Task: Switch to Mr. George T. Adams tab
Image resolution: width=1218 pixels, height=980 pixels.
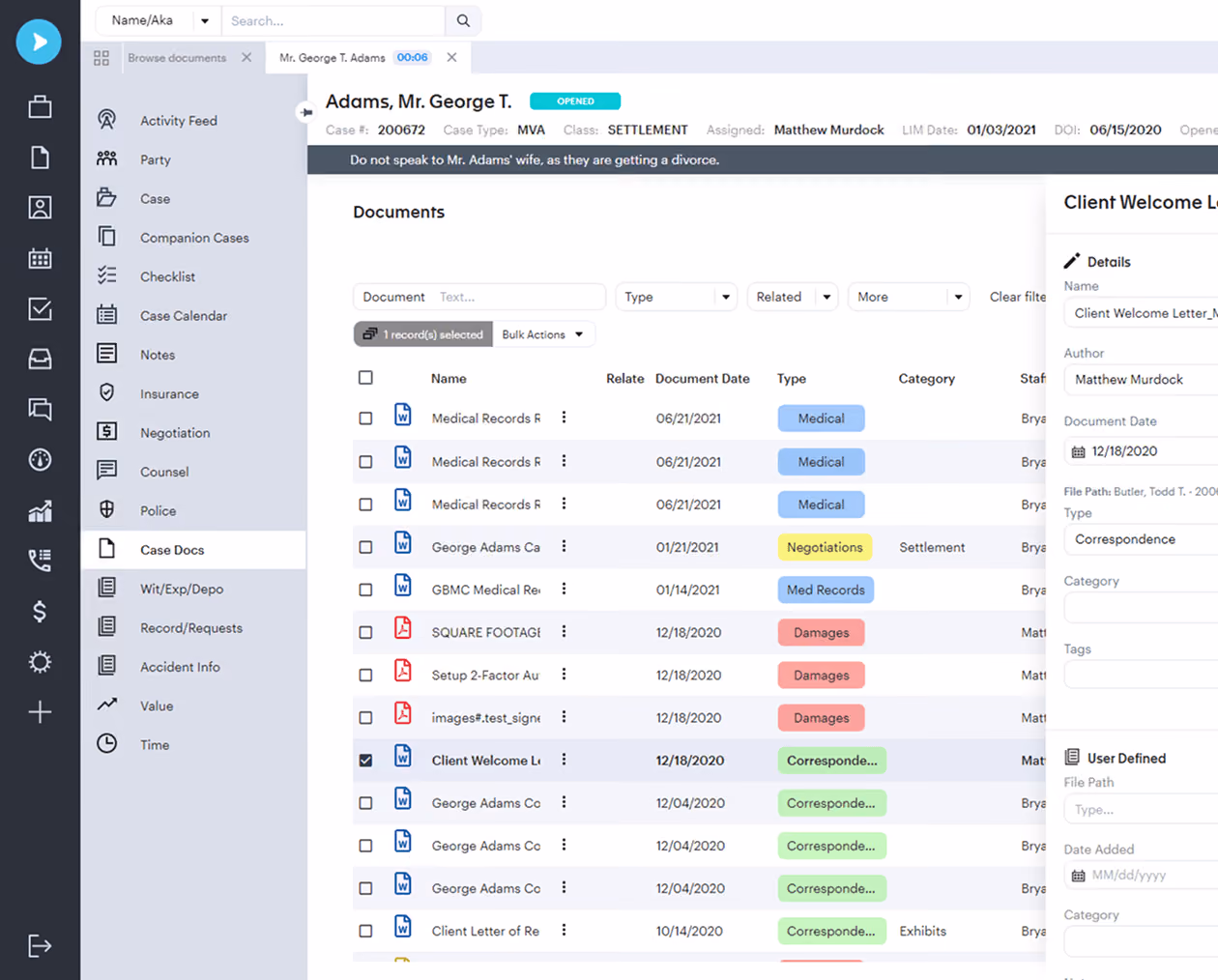Action: coord(333,58)
